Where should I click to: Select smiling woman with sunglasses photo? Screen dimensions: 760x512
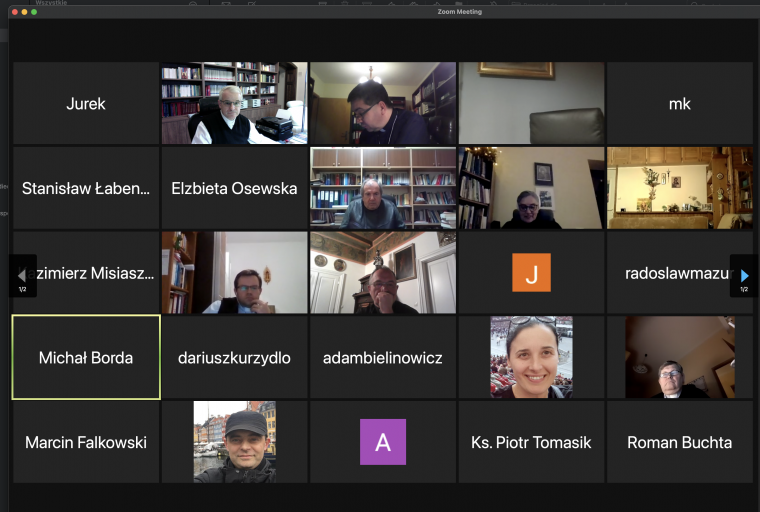(x=531, y=357)
